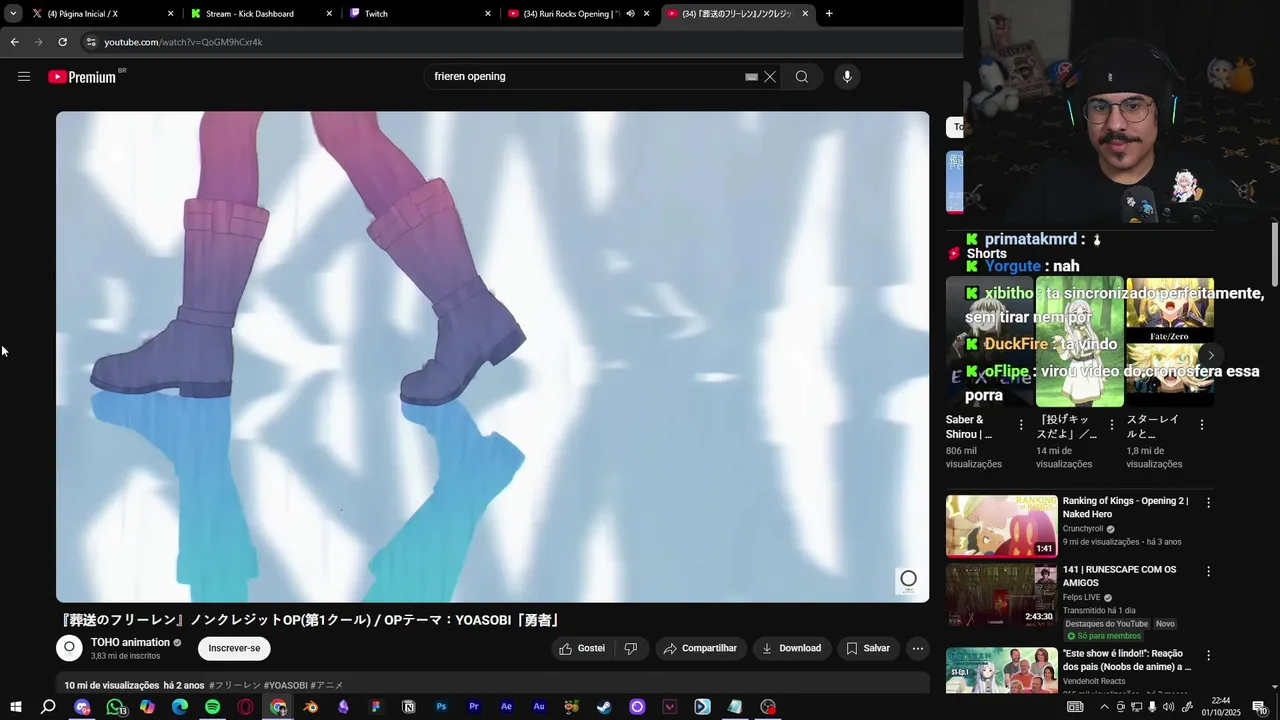This screenshot has width=1280, height=720.
Task: Click the TOHO animation channel avatar
Action: click(69, 648)
